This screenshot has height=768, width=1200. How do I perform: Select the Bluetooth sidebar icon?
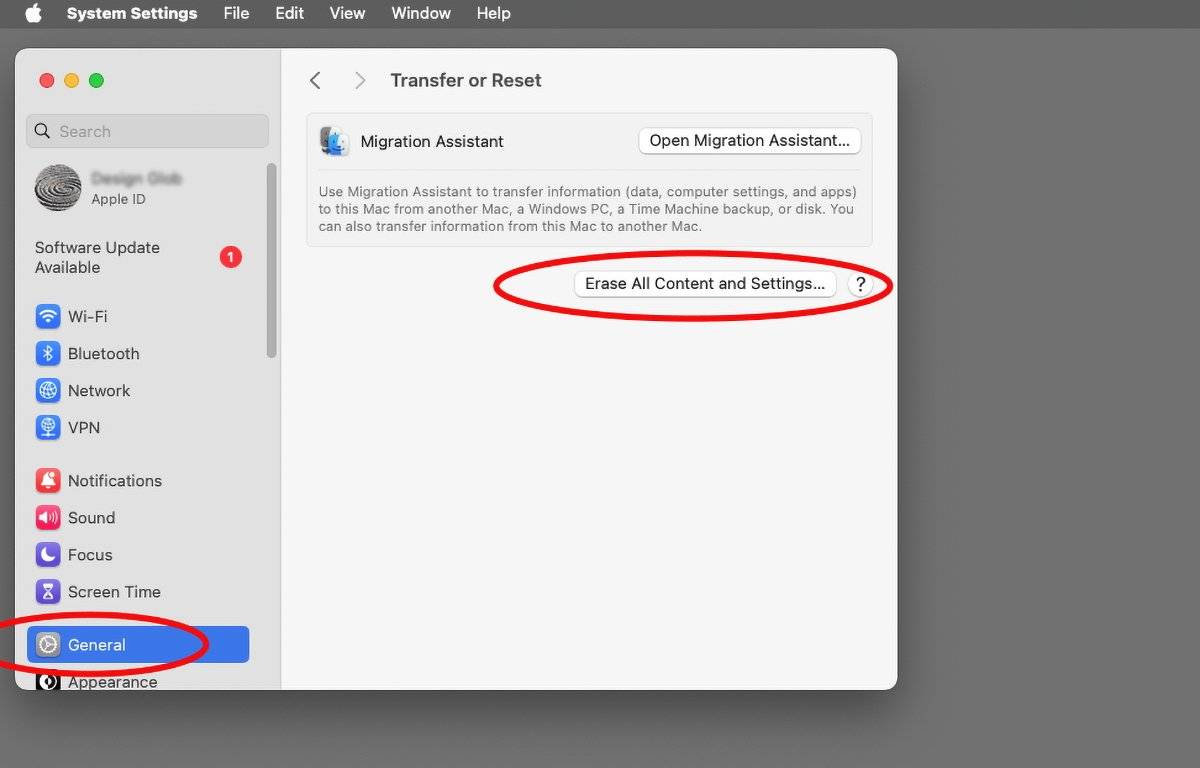pos(47,354)
